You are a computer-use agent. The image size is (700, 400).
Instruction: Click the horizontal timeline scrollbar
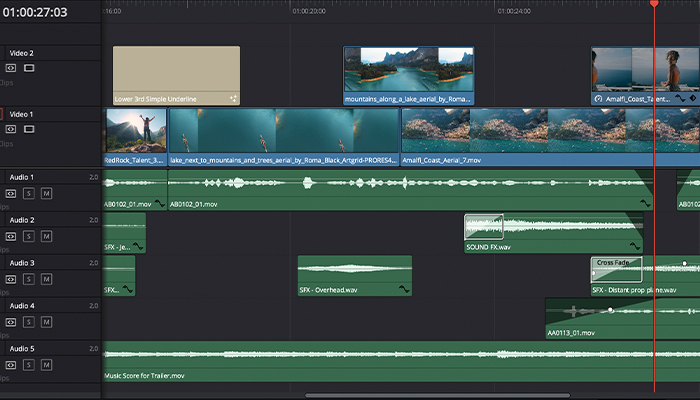coord(438,396)
